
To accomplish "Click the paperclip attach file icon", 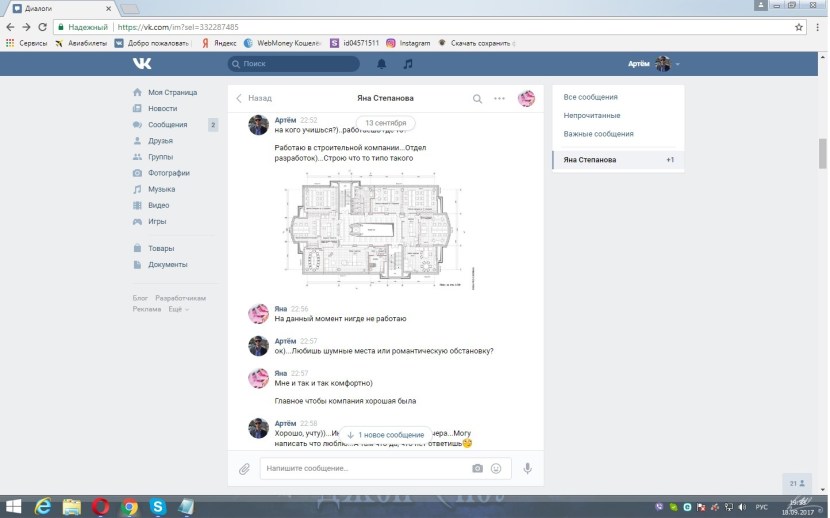I will click(x=244, y=468).
